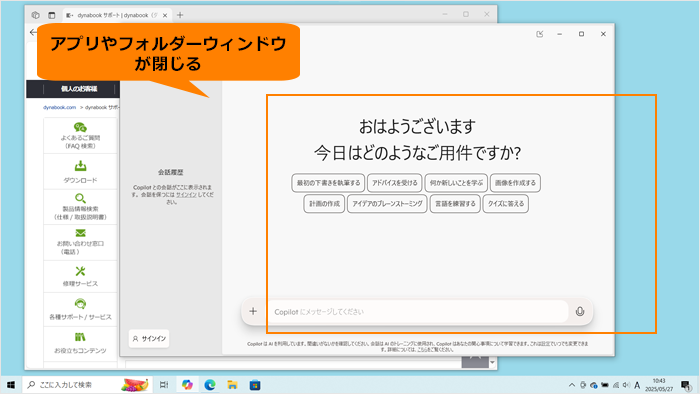
Task: Close the Copilot window
Action: point(603,34)
